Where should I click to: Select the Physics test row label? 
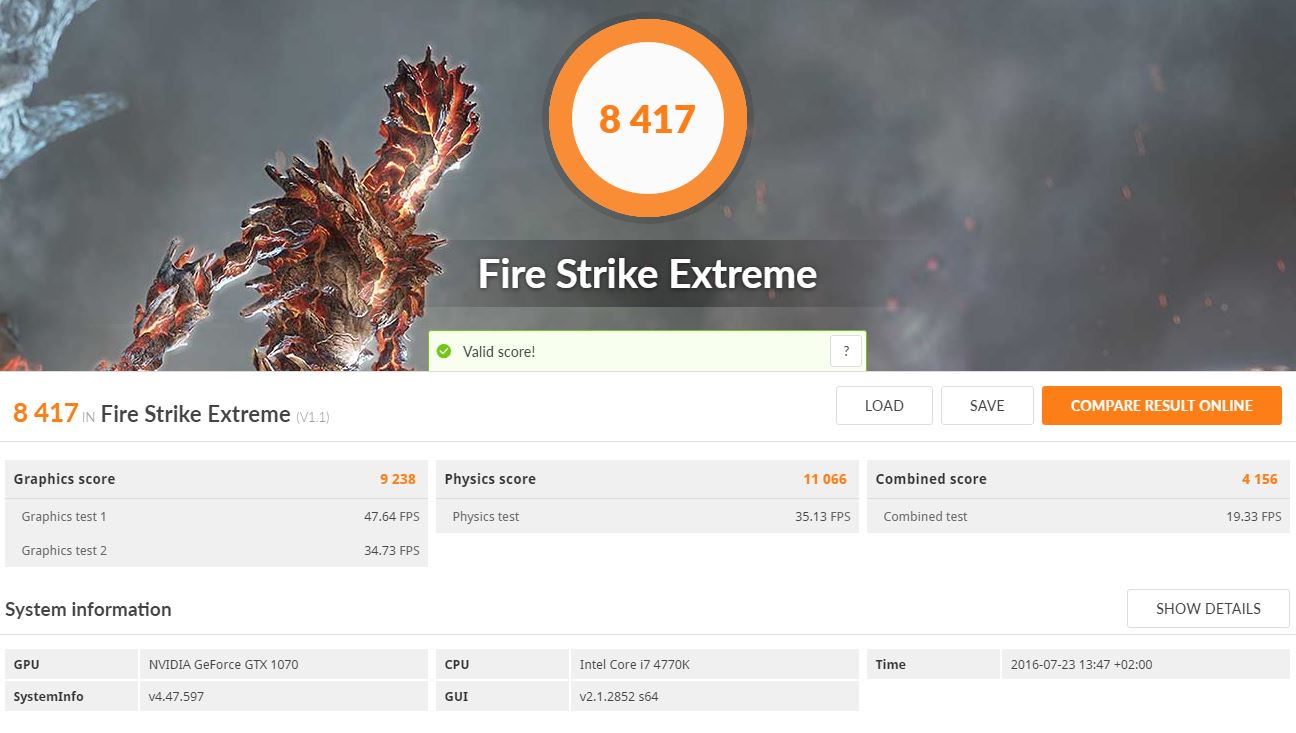pyautogui.click(x=486, y=517)
